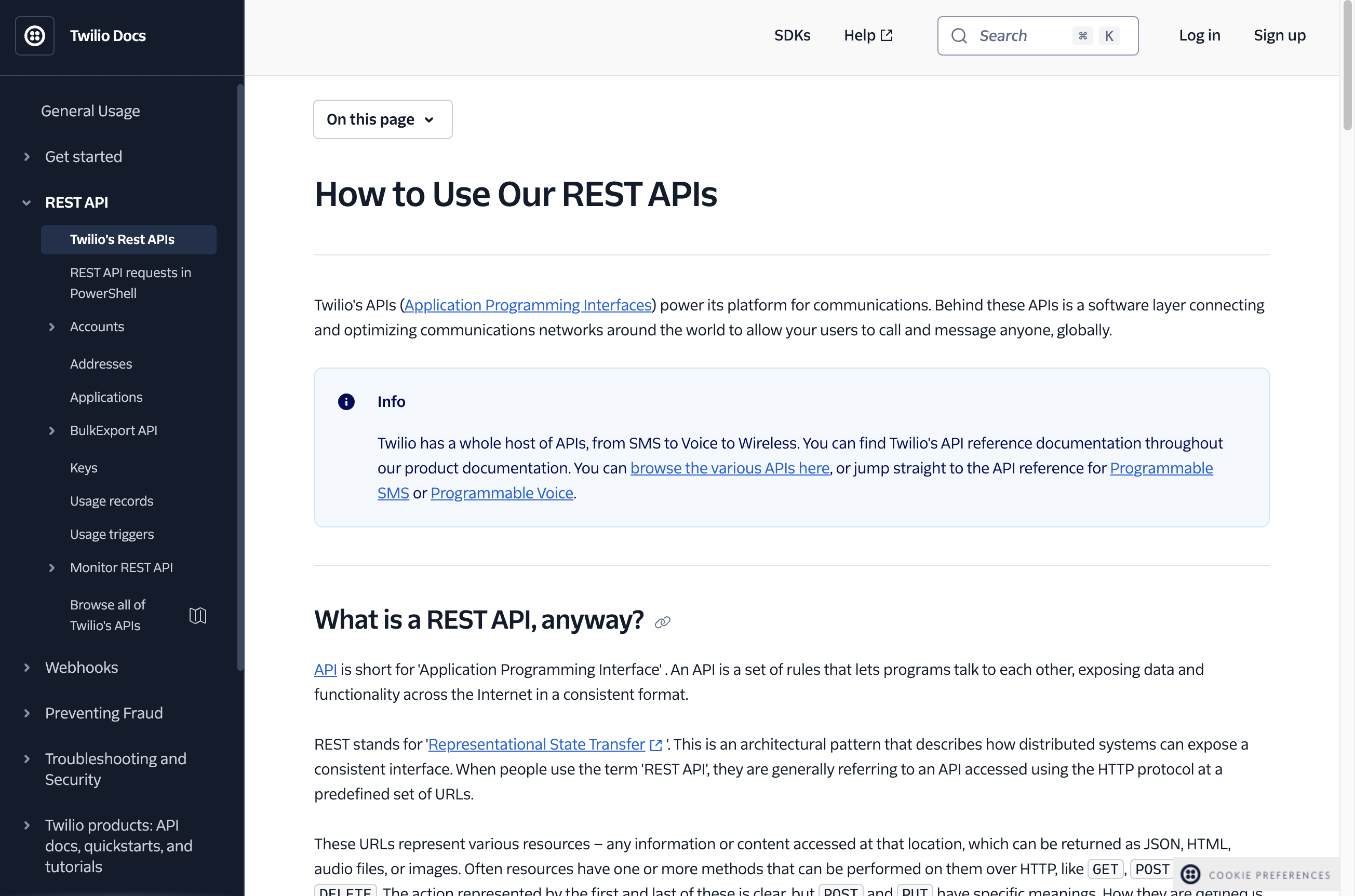This screenshot has height=896, width=1355.
Task: Click the Sign up link
Action: point(1279,35)
